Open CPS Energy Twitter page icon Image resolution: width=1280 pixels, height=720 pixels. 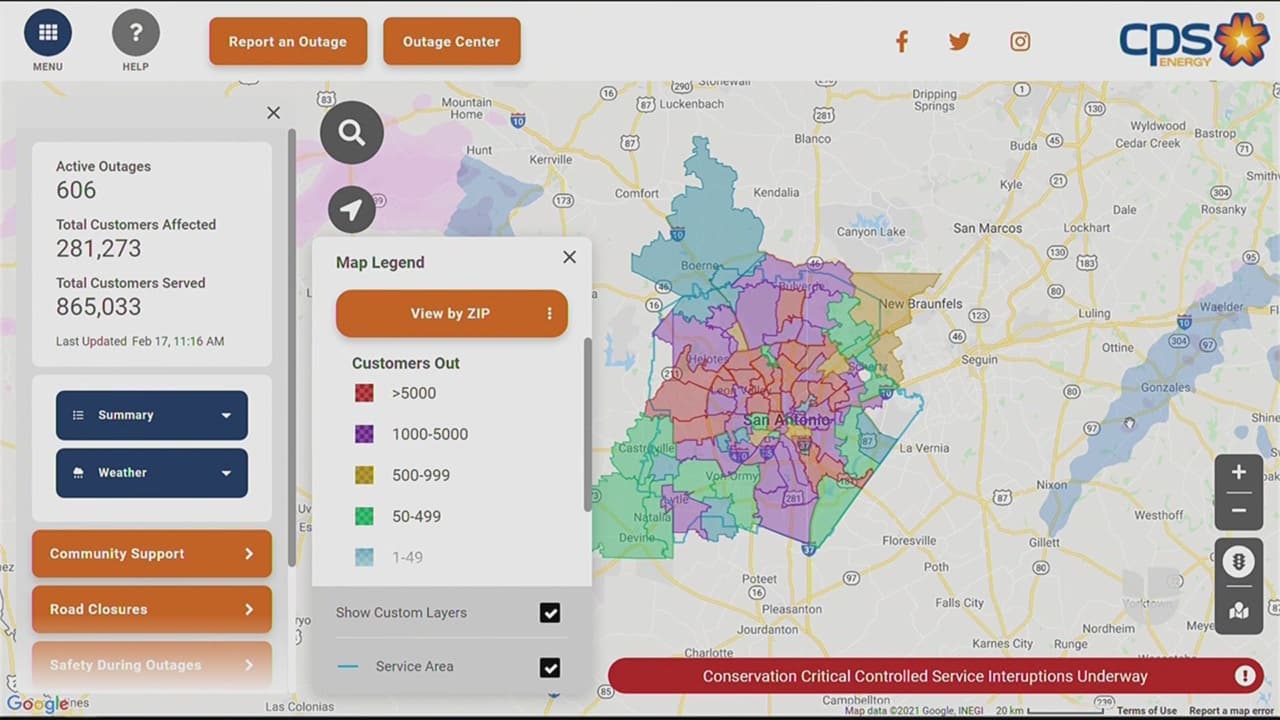tap(959, 41)
